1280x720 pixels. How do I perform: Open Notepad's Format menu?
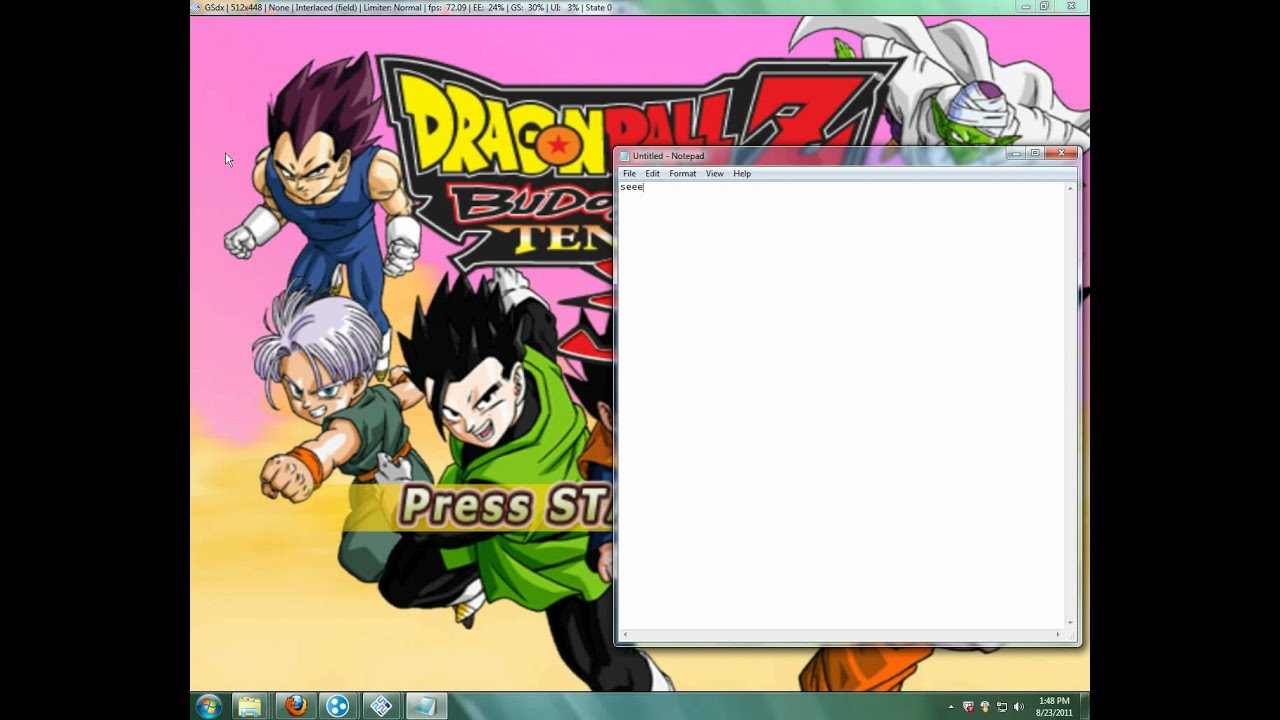[x=682, y=174]
